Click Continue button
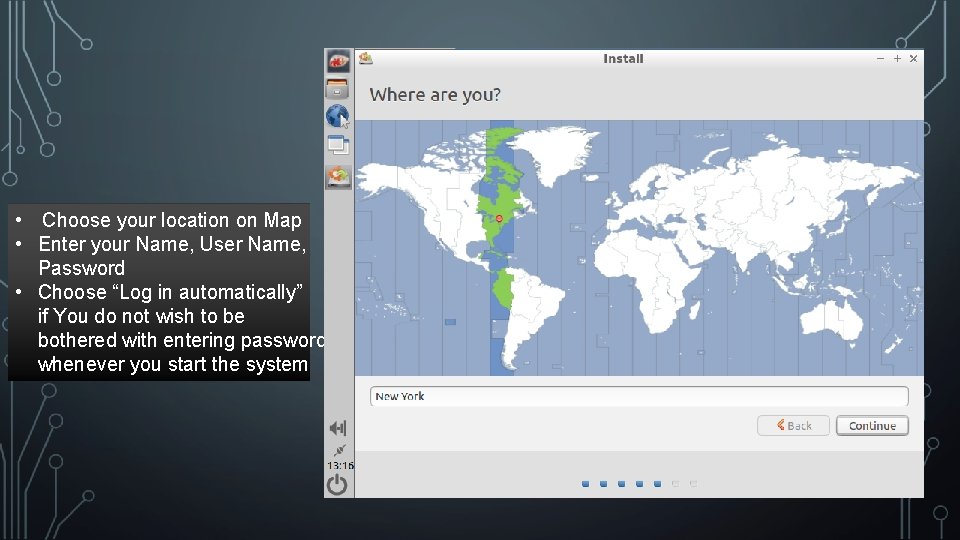Image resolution: width=960 pixels, height=540 pixels. pos(872,426)
